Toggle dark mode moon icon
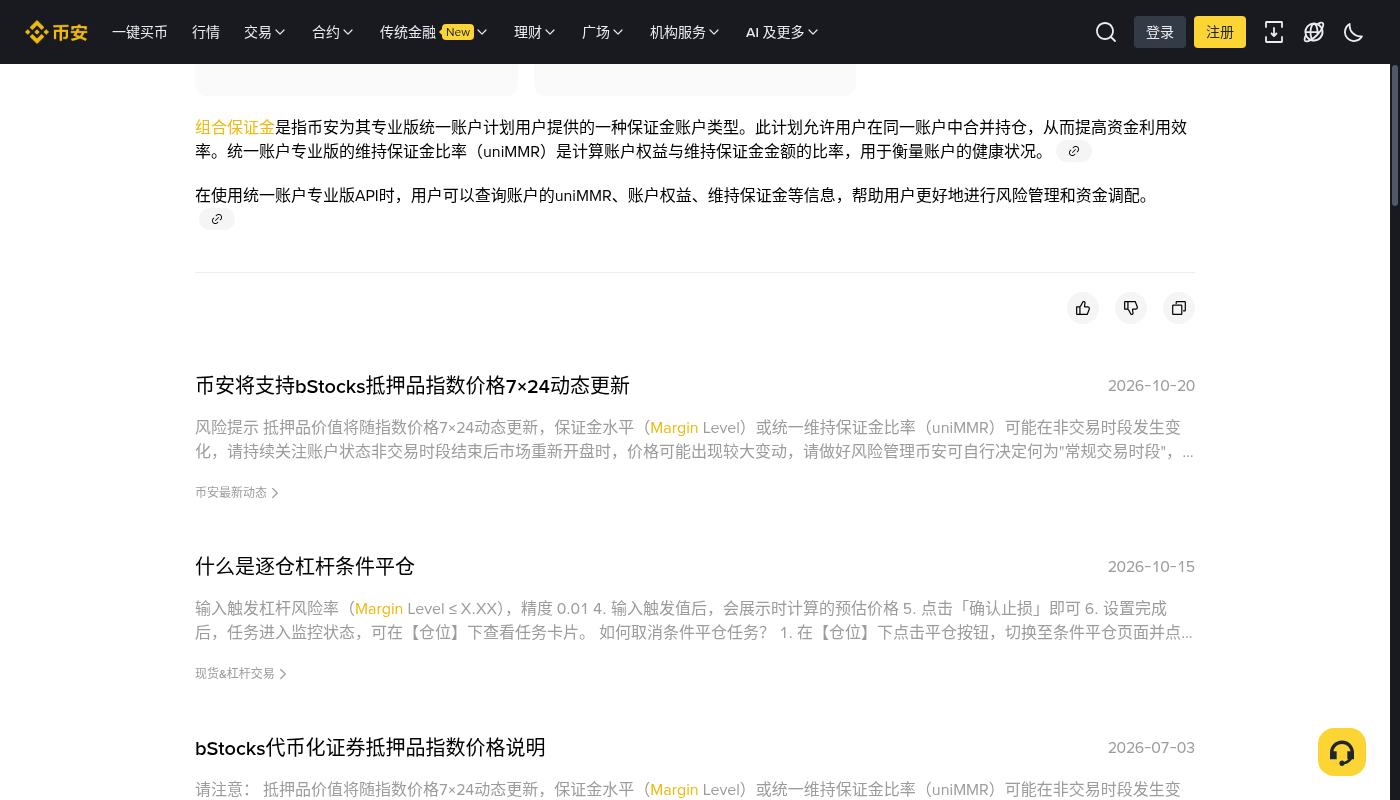The image size is (1400, 800). click(x=1354, y=32)
